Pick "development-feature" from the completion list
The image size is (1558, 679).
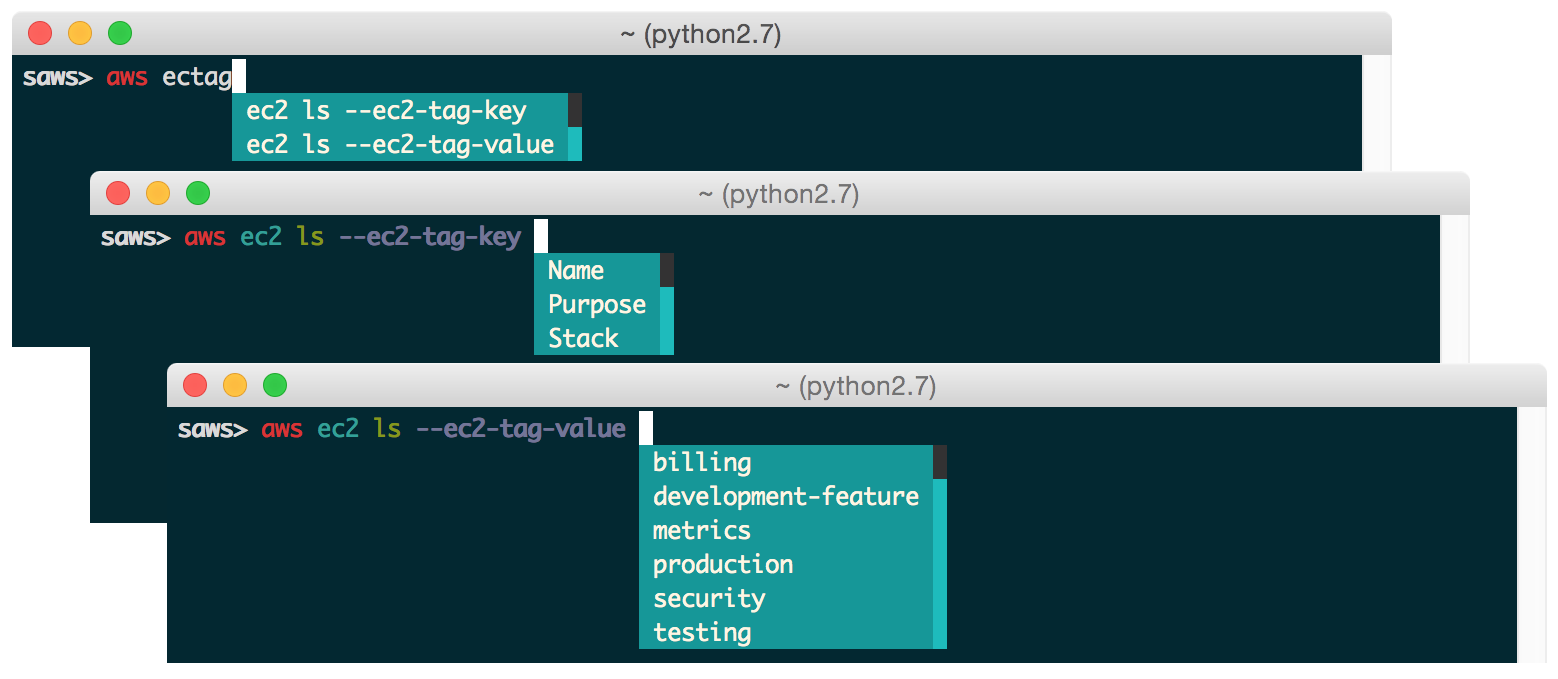[785, 496]
